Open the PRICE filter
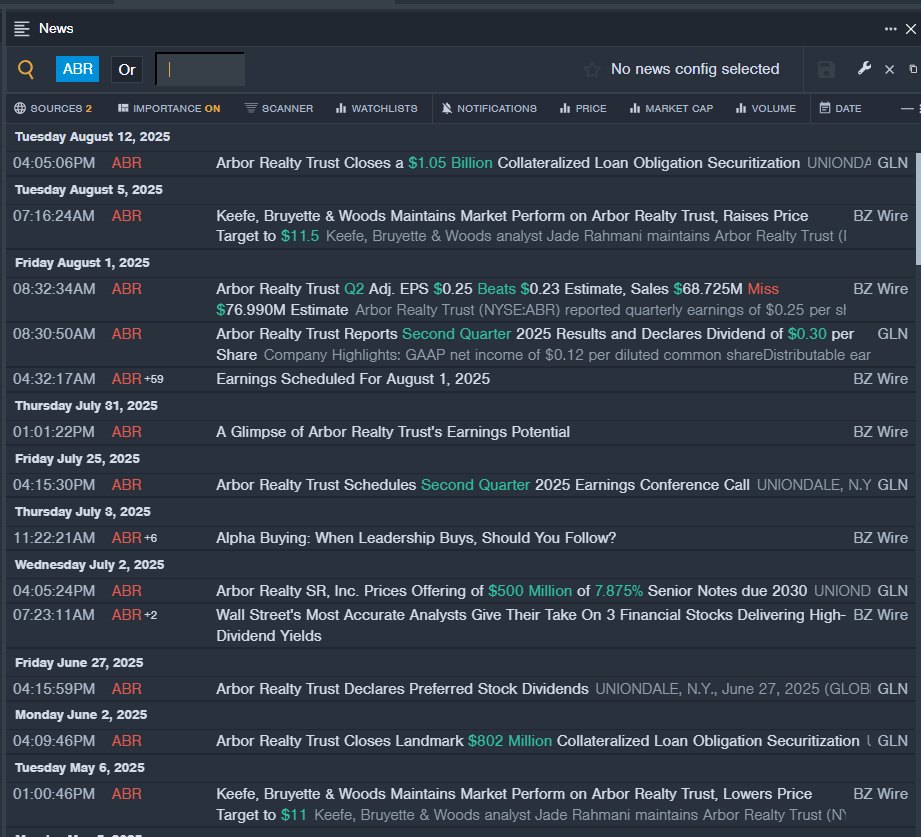The height and width of the screenshot is (837, 921). pyautogui.click(x=583, y=108)
